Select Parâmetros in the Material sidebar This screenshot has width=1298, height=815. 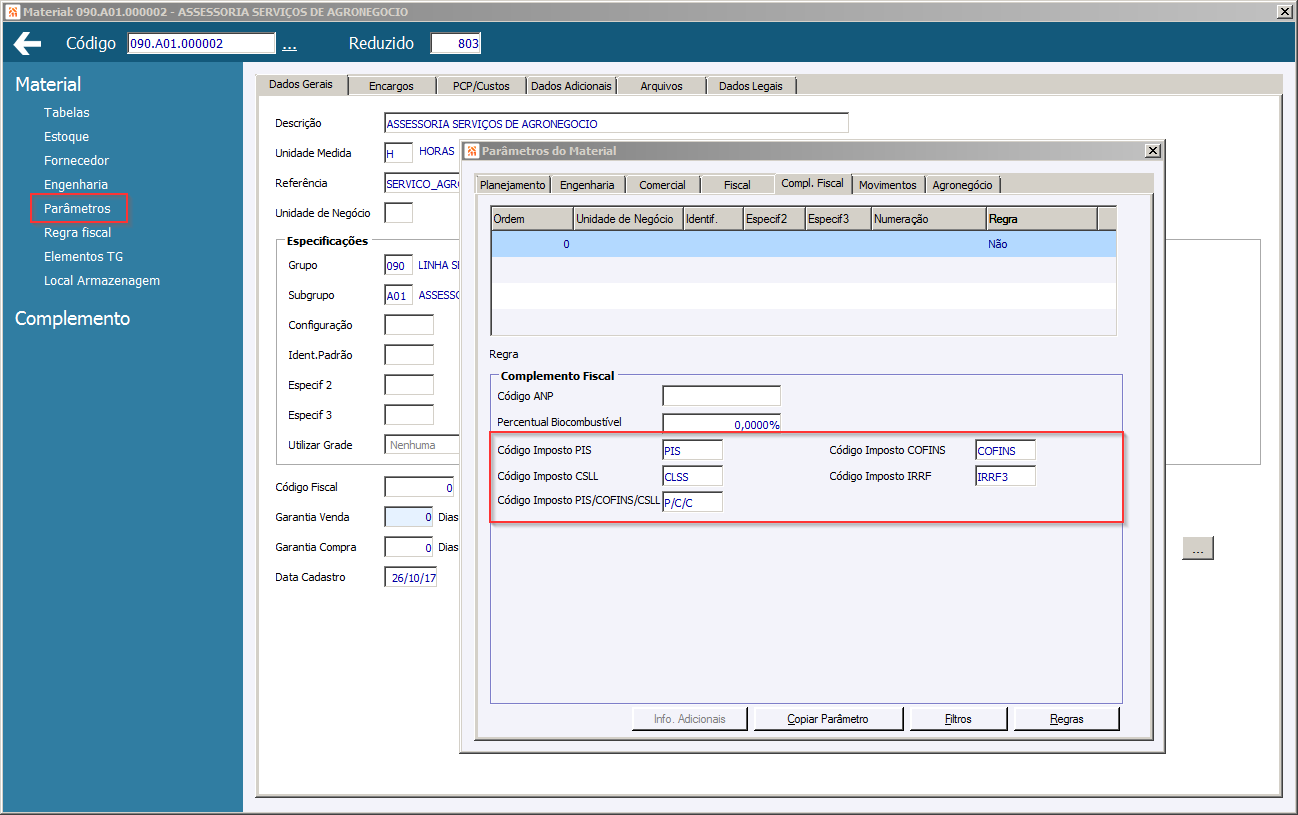pos(77,209)
